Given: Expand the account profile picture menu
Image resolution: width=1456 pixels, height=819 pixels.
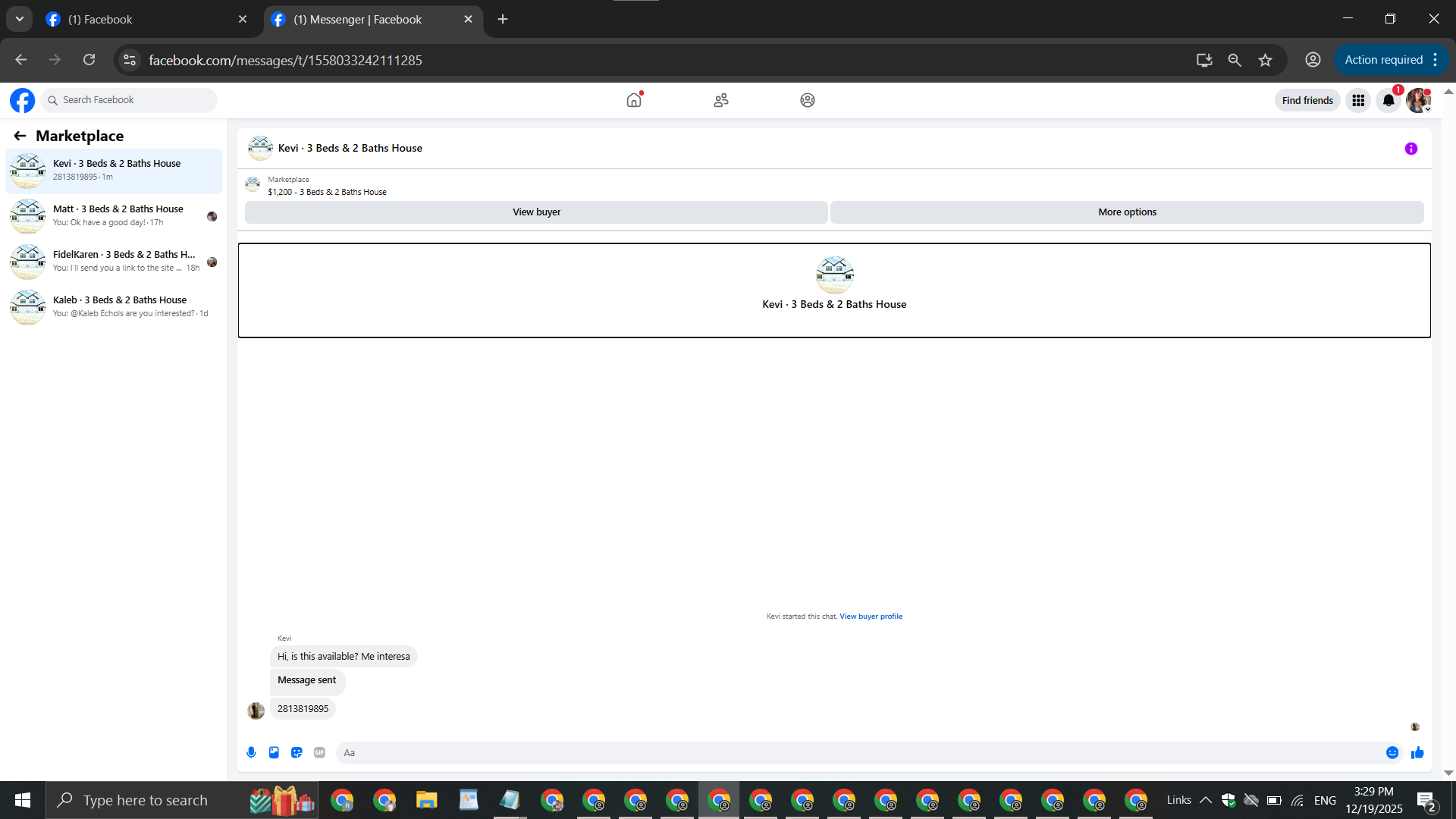Looking at the screenshot, I should click(x=1418, y=100).
